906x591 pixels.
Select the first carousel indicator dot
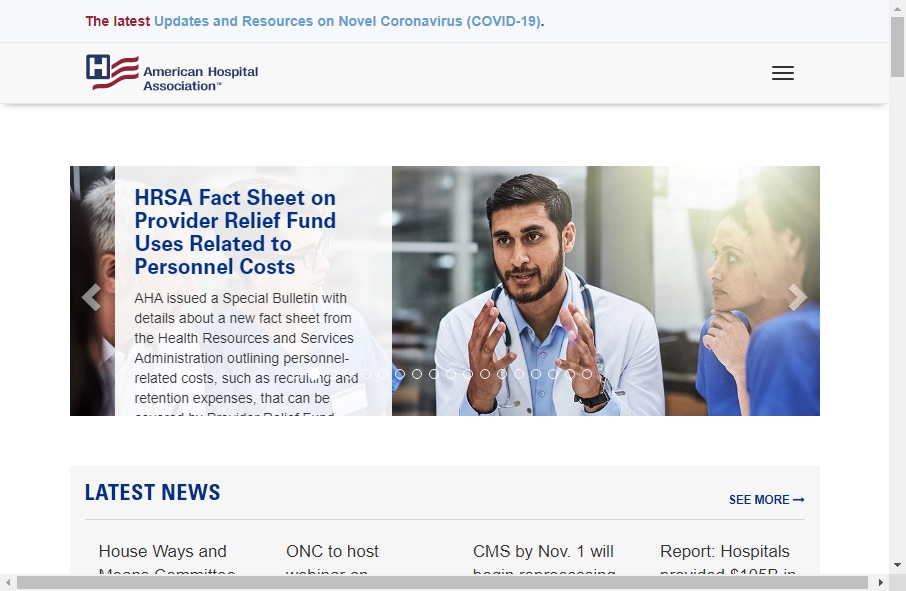click(298, 374)
